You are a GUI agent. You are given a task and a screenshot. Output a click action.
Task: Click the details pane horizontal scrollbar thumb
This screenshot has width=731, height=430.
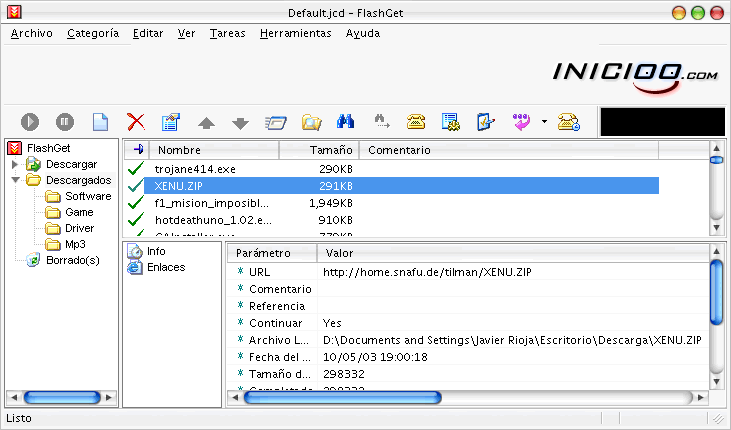(343, 397)
